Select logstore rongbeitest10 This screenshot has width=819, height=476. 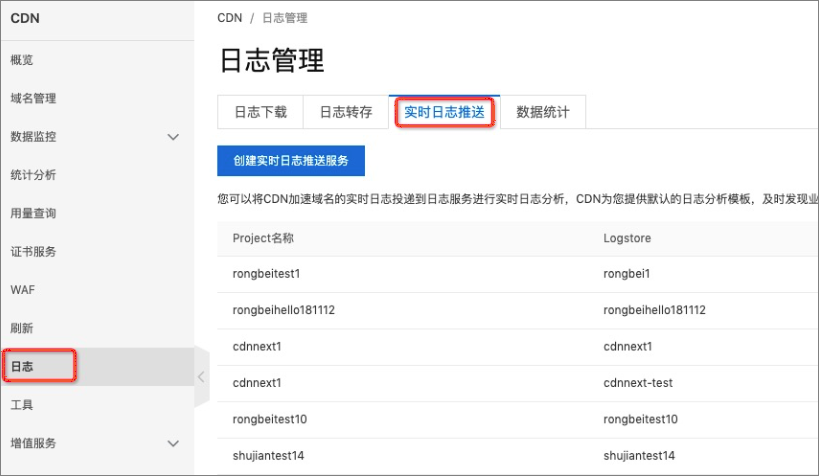coord(640,419)
